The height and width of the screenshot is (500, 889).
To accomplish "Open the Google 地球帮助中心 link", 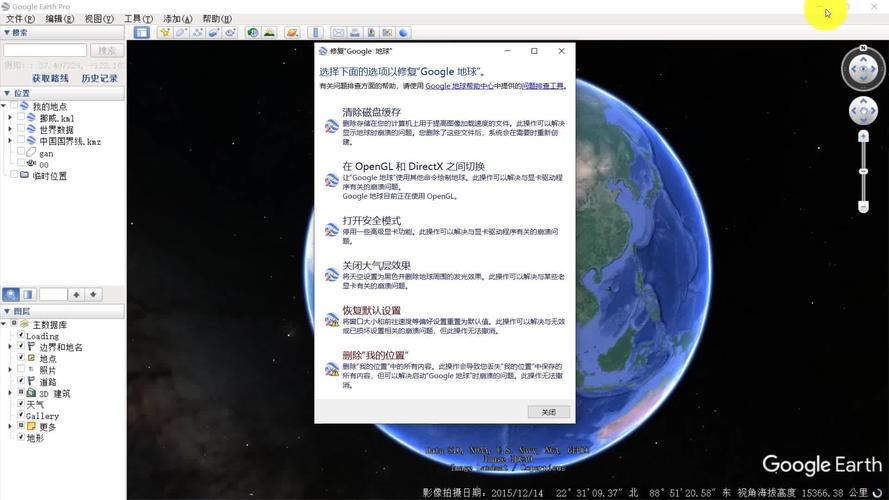I will tap(459, 86).
